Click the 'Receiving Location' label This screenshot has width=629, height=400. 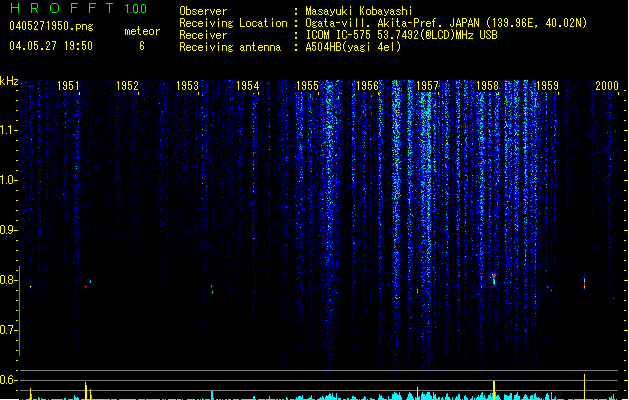click(233, 23)
